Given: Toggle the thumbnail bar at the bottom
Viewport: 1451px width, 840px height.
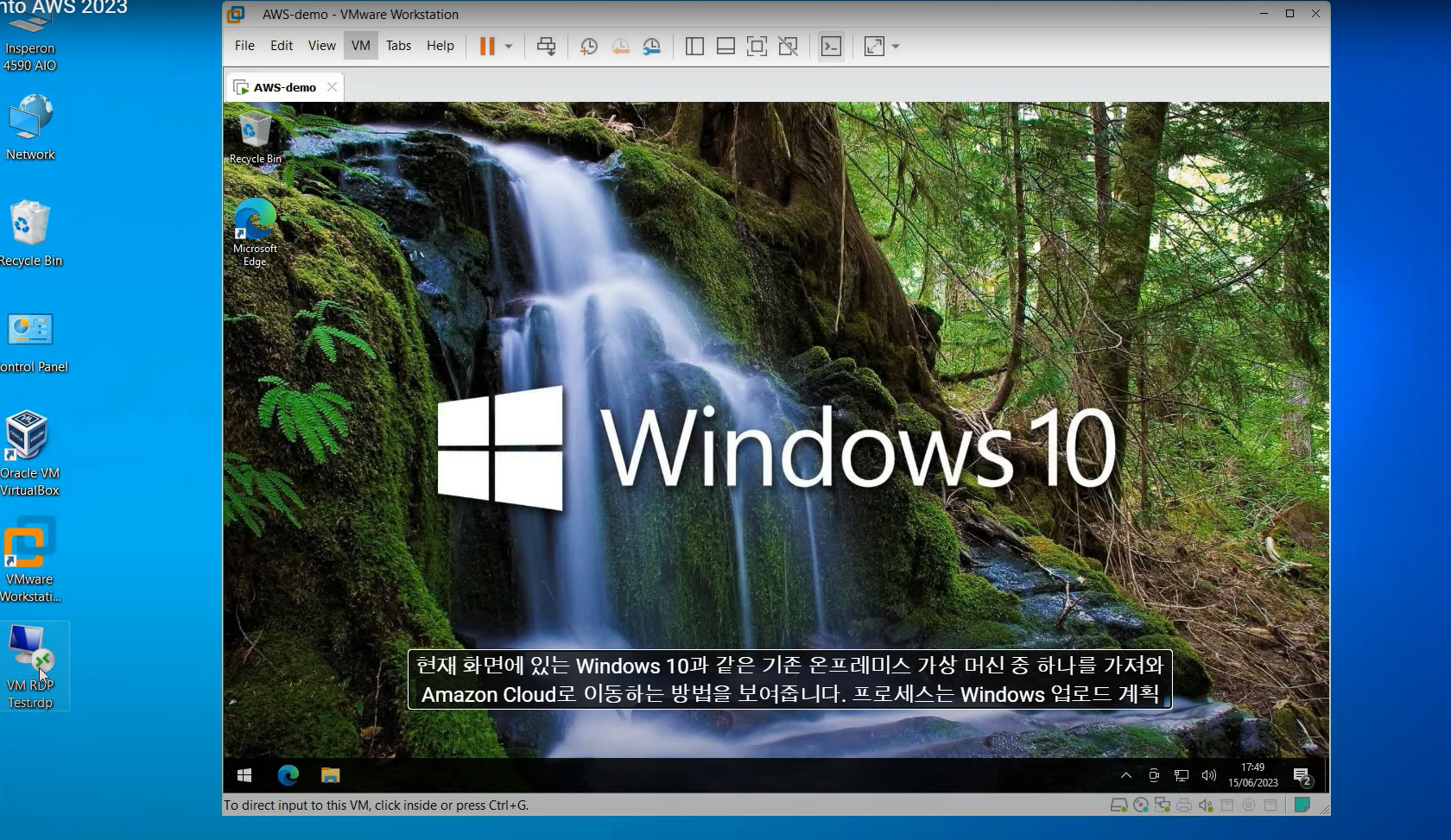Looking at the screenshot, I should click(x=725, y=47).
